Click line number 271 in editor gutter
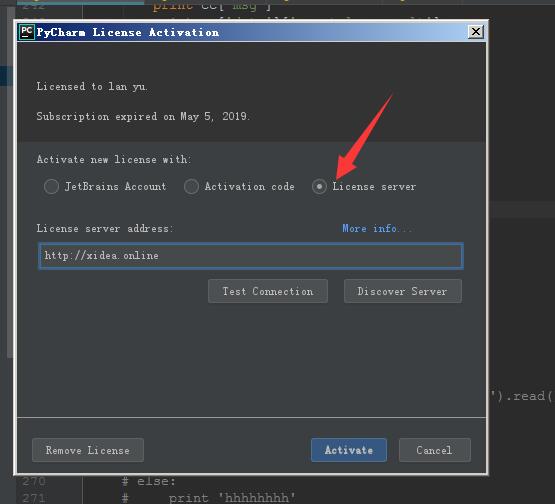 (x=34, y=498)
